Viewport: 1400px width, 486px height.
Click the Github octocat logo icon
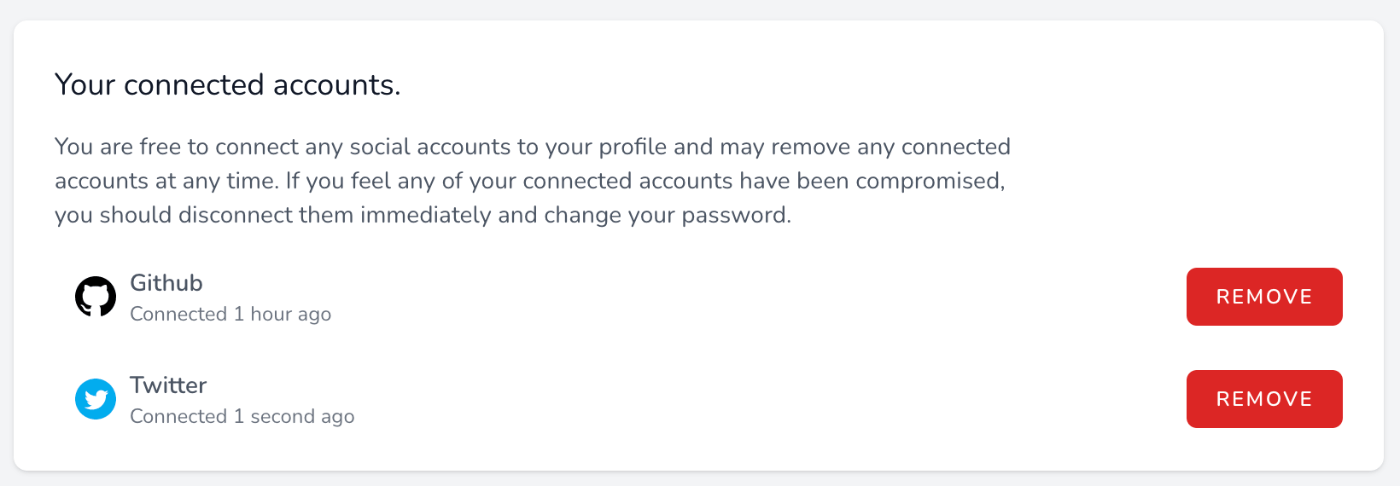click(95, 297)
